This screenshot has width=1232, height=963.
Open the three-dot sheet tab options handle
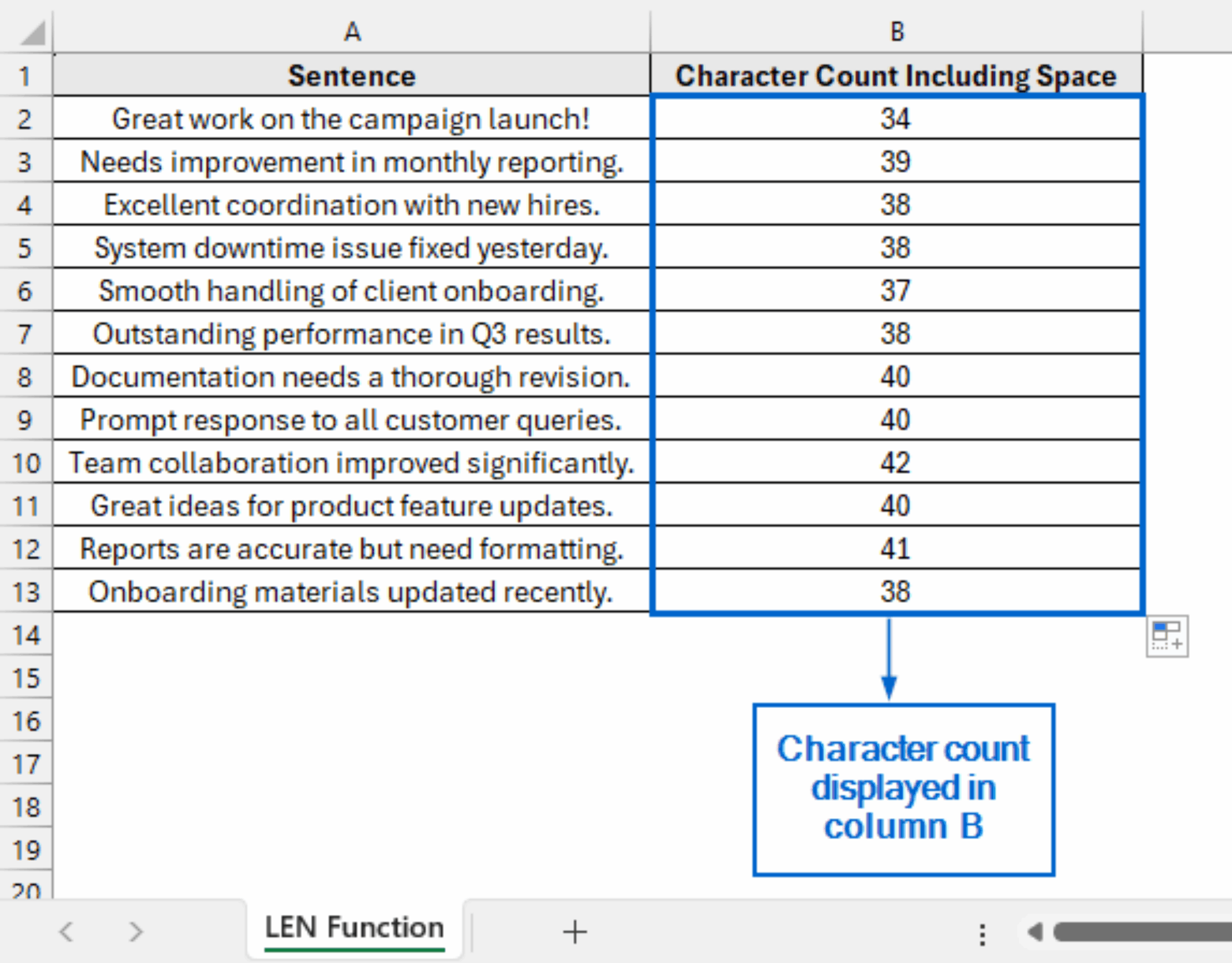pos(982,934)
